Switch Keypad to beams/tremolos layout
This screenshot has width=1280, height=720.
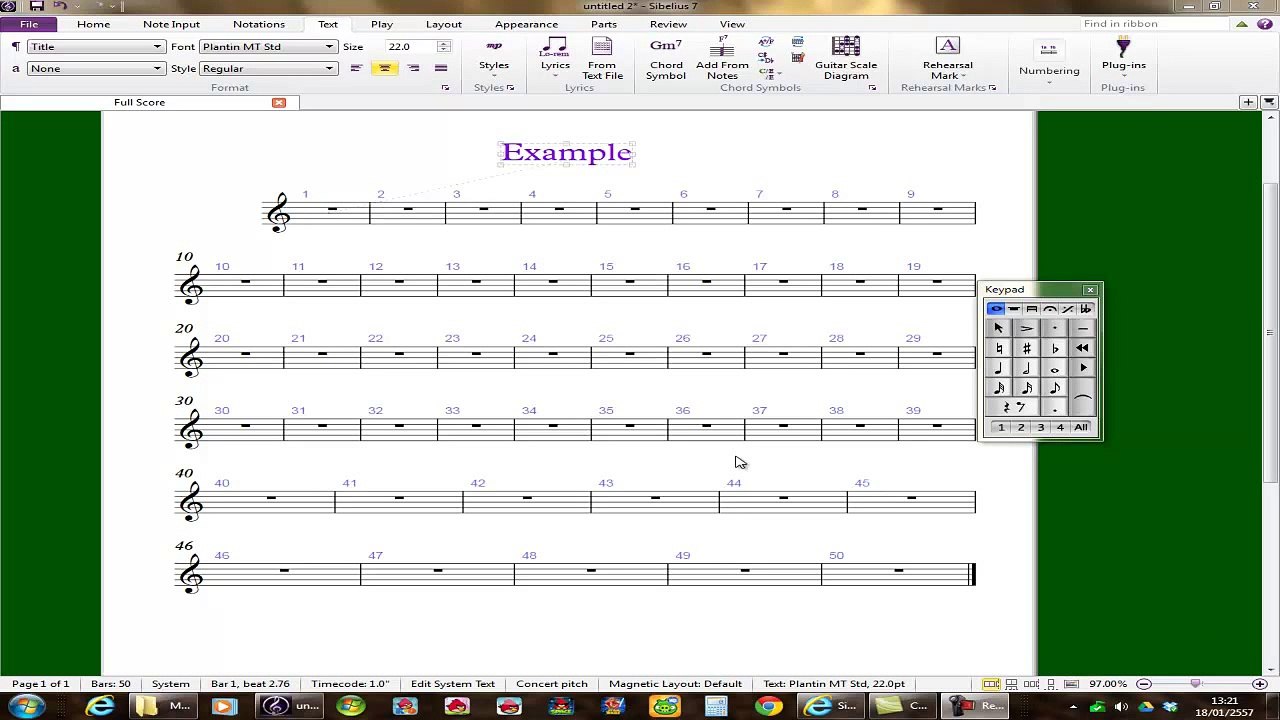click(1031, 309)
